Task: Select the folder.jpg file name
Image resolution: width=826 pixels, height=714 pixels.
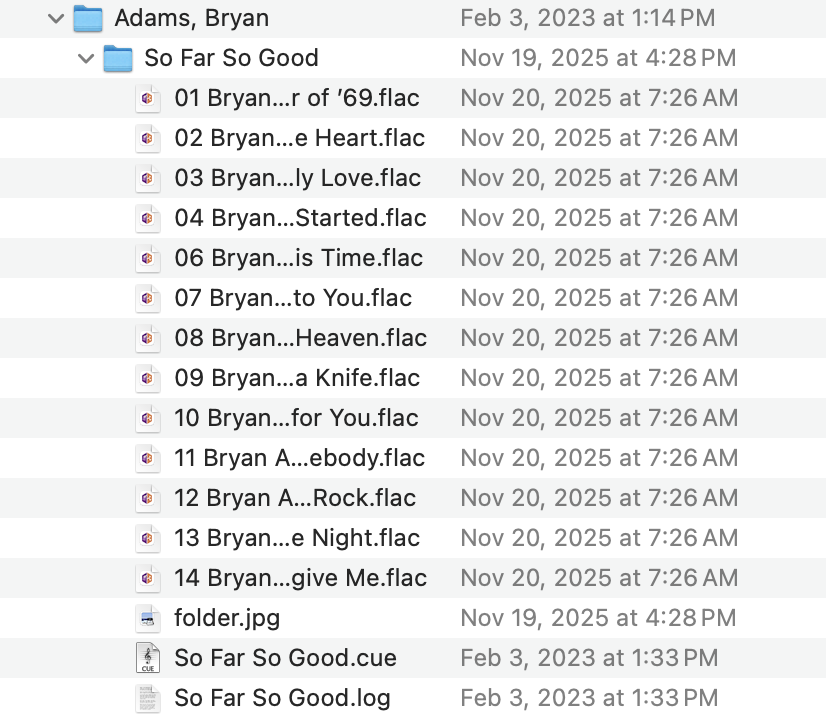Action: (227, 618)
